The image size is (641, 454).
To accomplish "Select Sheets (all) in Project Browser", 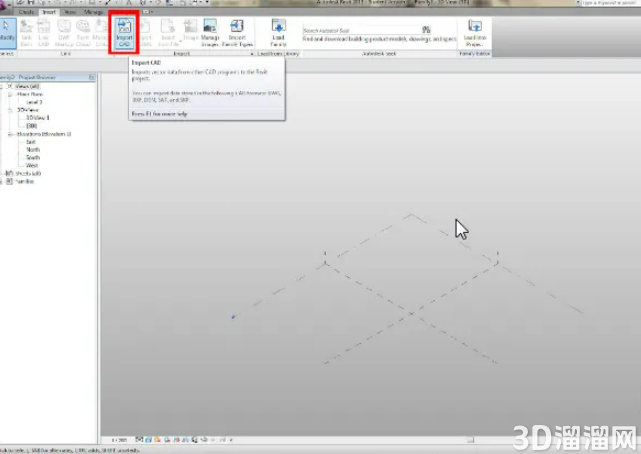I will (28, 173).
